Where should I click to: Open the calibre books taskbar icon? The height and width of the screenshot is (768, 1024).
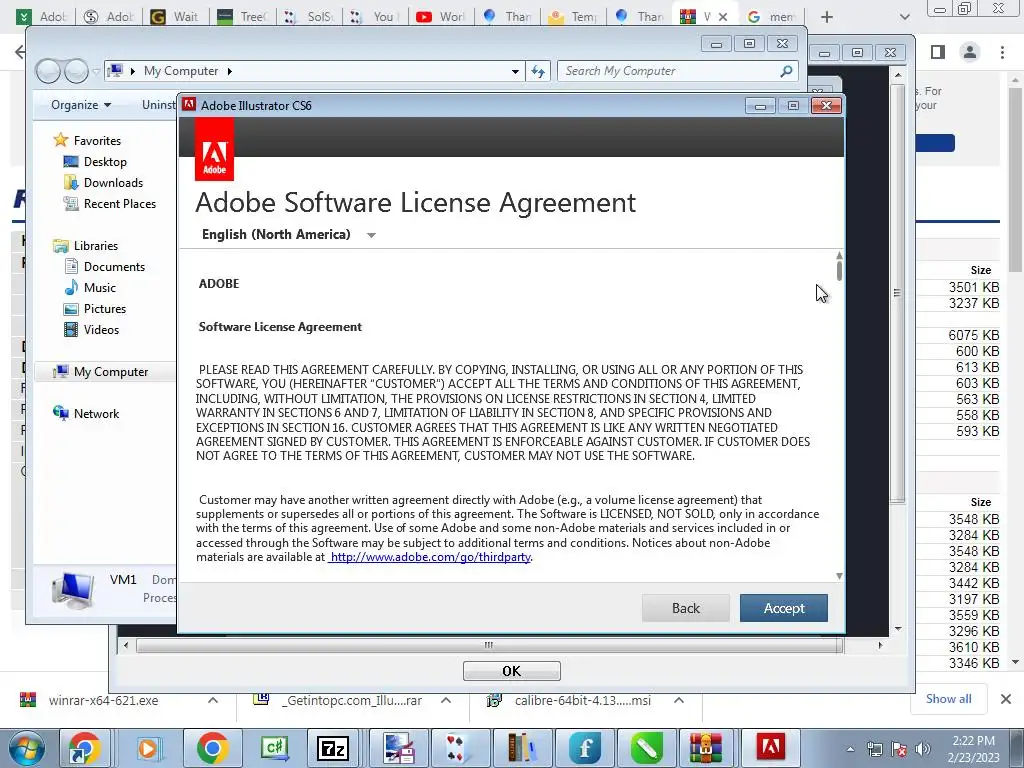click(x=522, y=748)
